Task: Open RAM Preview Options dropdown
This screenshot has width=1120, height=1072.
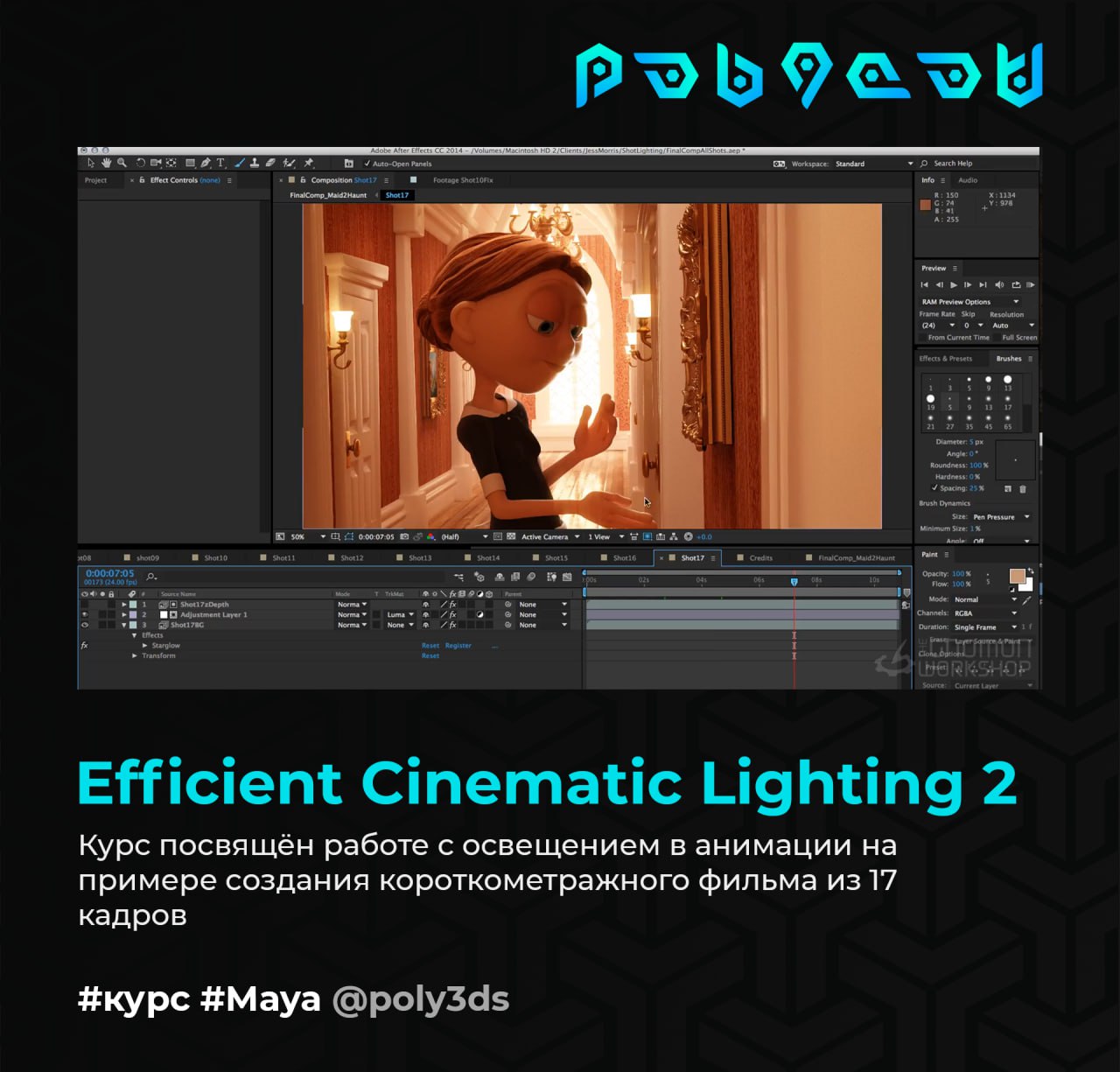Action: pos(970,302)
